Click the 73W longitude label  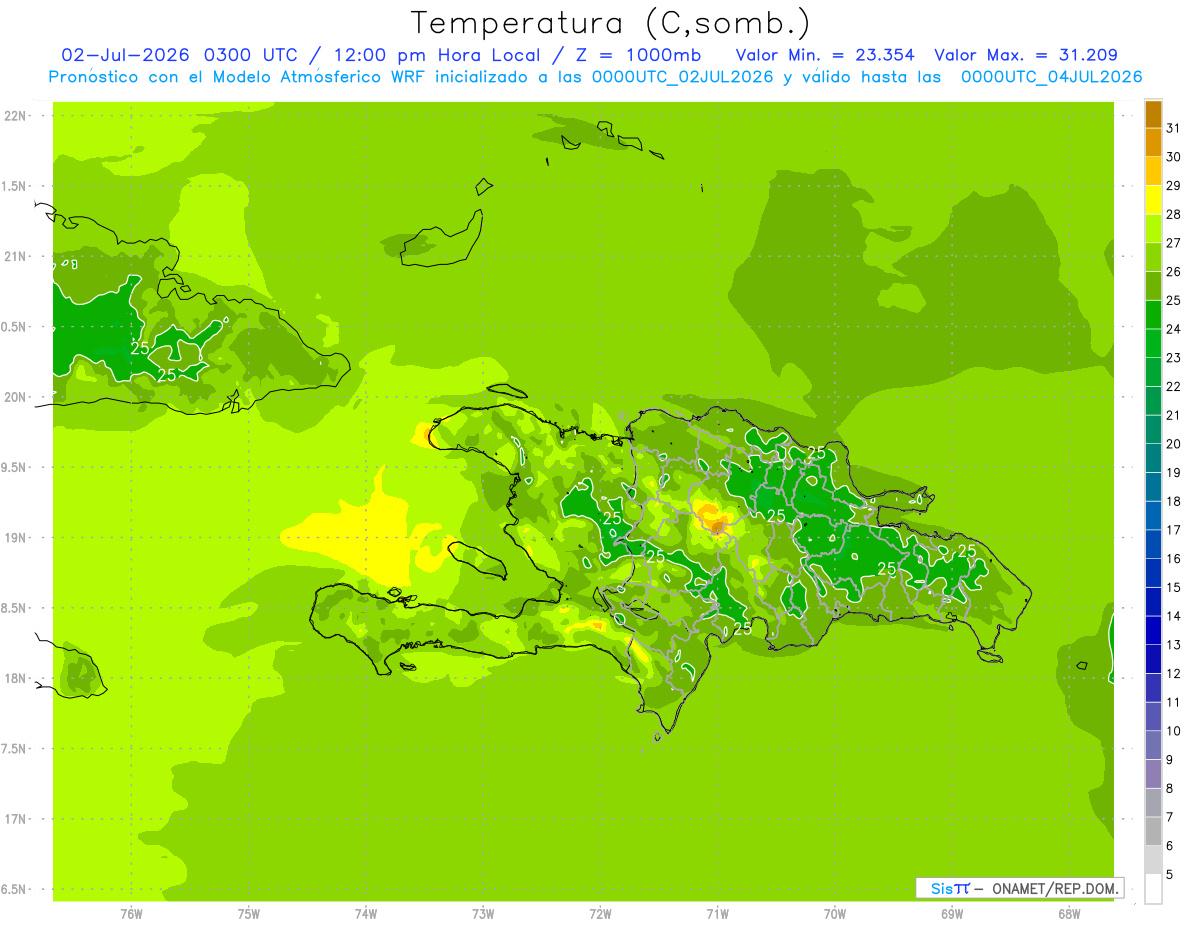[483, 913]
